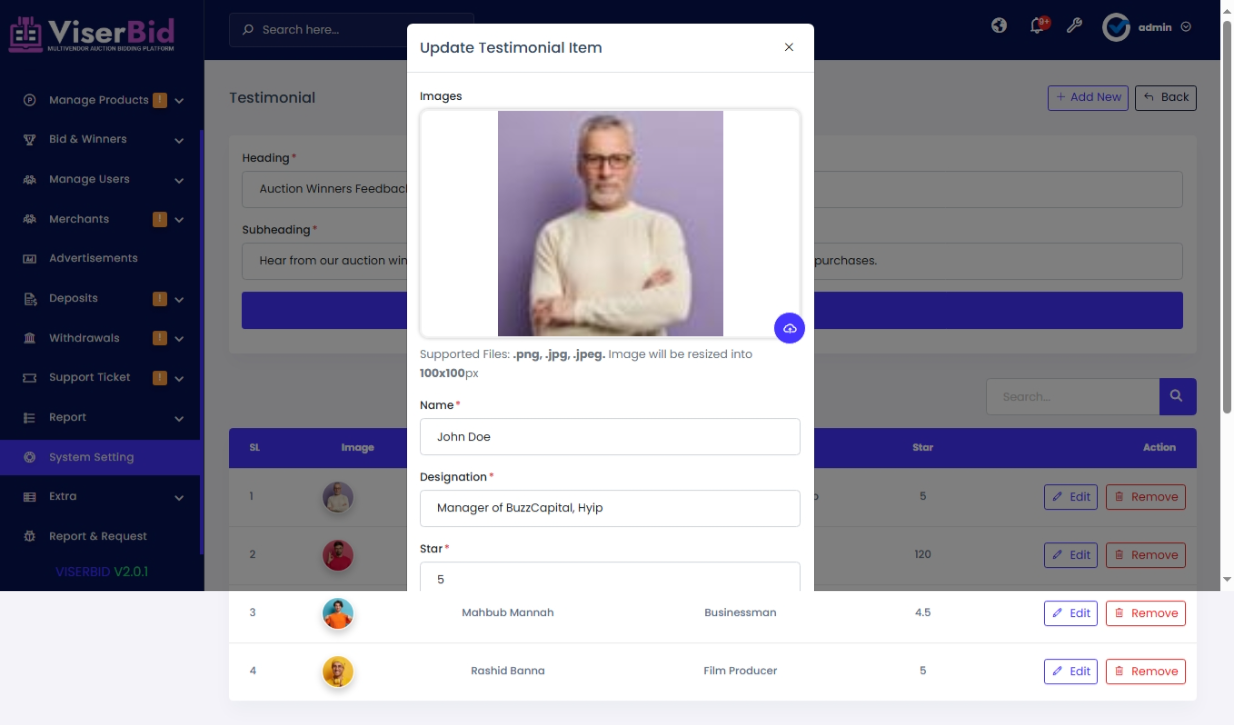The height and width of the screenshot is (725, 1234).
Task: Click the image upload cloud icon
Action: point(789,328)
